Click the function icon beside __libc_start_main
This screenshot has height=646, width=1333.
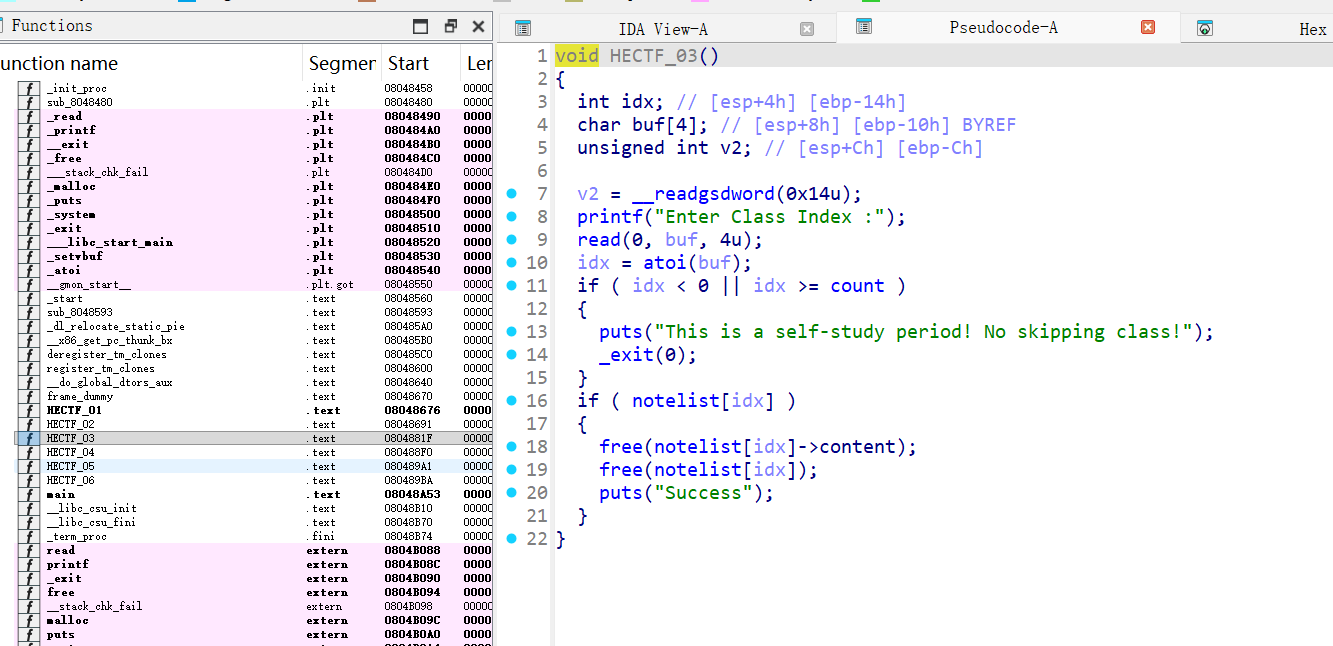coord(27,241)
